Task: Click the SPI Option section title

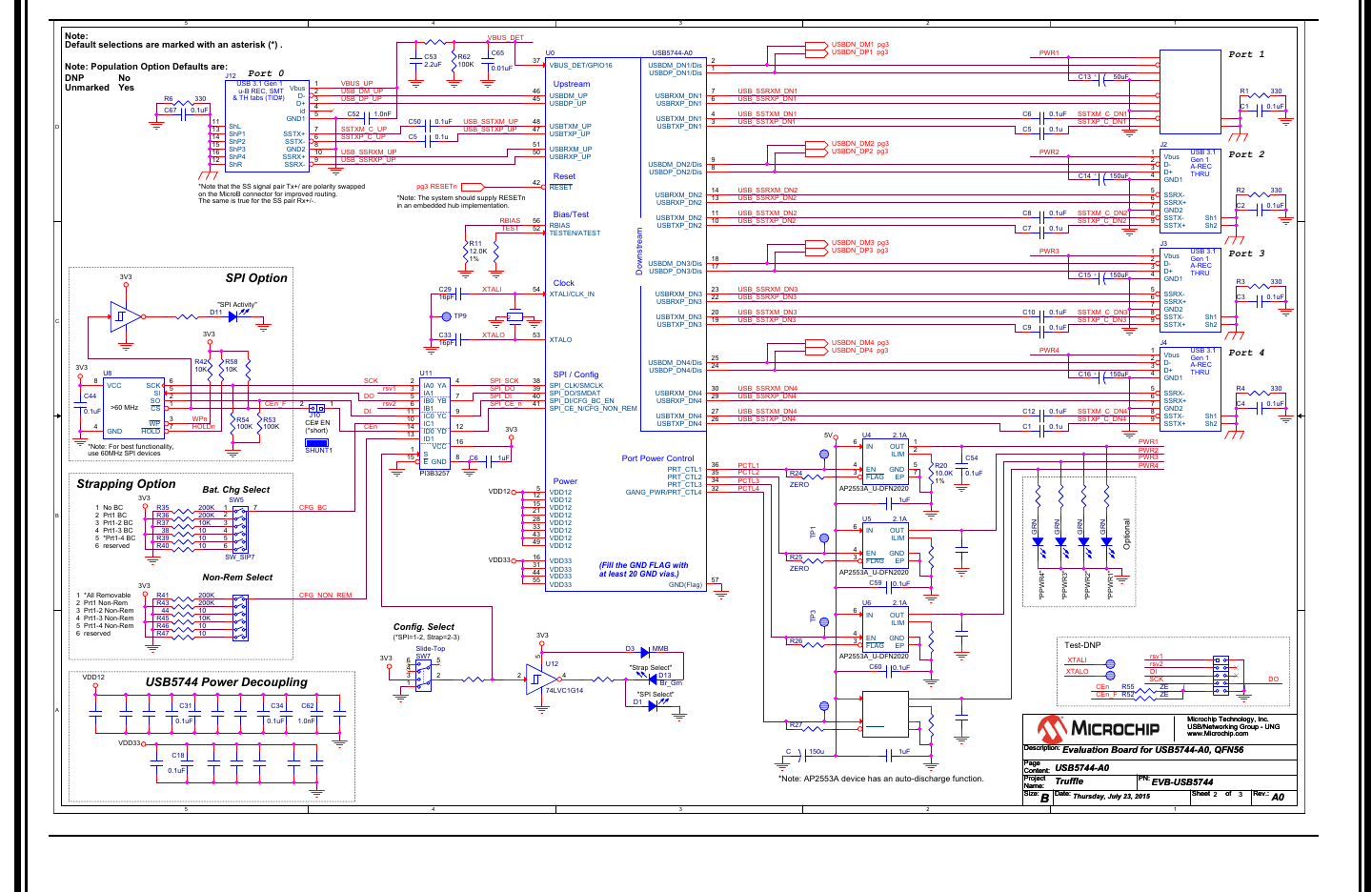Action: (256, 278)
